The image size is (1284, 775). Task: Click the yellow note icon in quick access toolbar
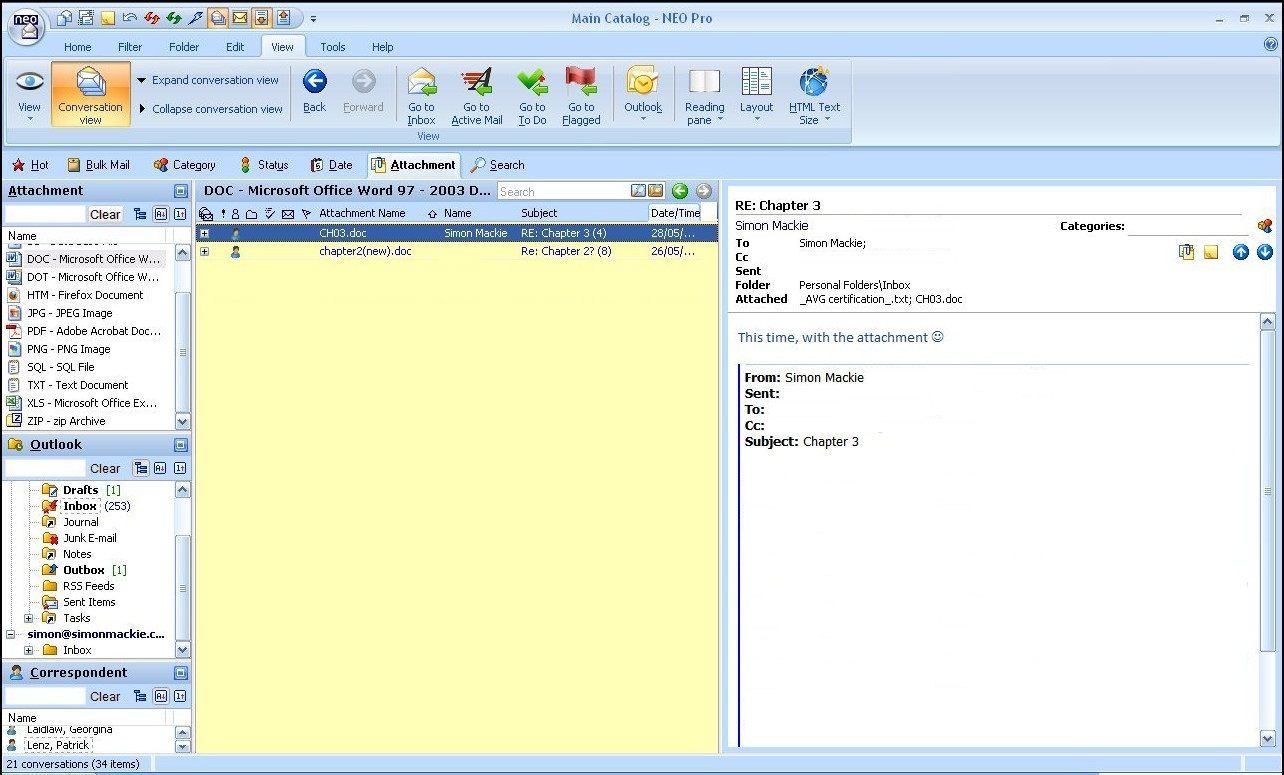(x=107, y=17)
